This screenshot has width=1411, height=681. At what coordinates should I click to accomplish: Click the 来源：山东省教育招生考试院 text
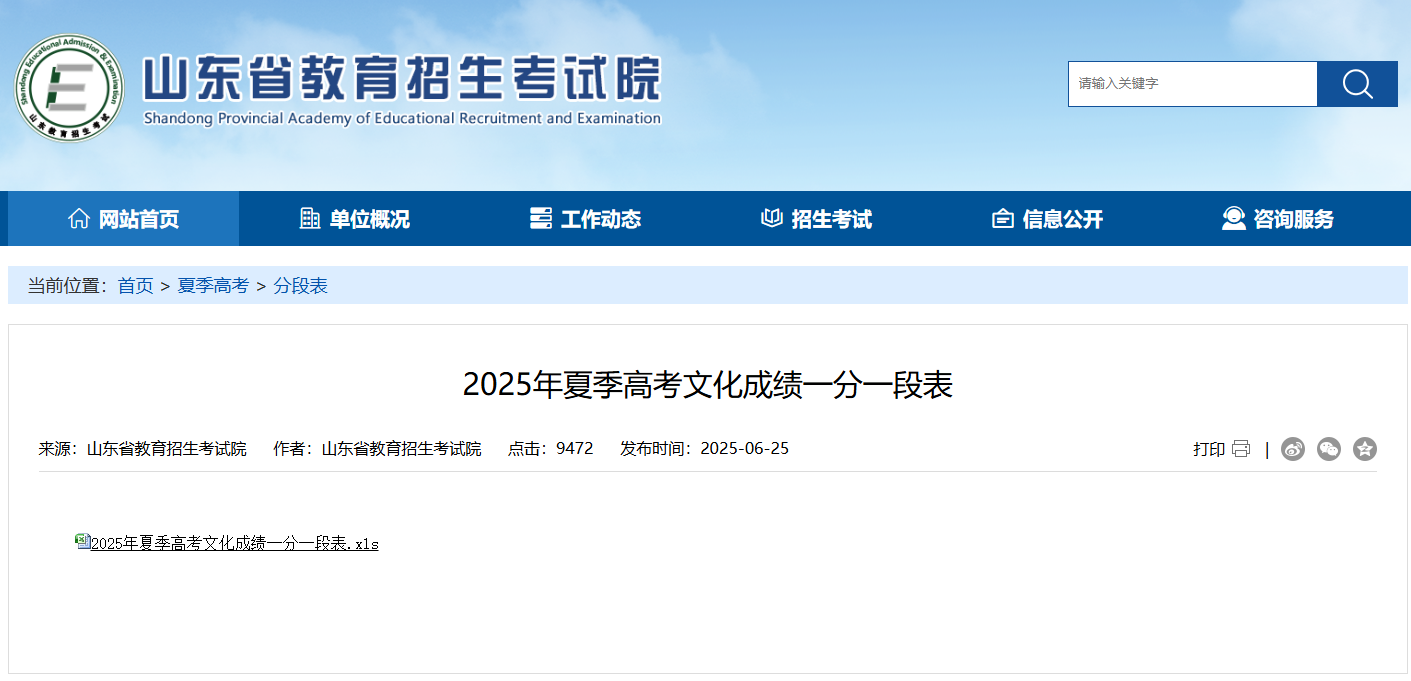143,448
